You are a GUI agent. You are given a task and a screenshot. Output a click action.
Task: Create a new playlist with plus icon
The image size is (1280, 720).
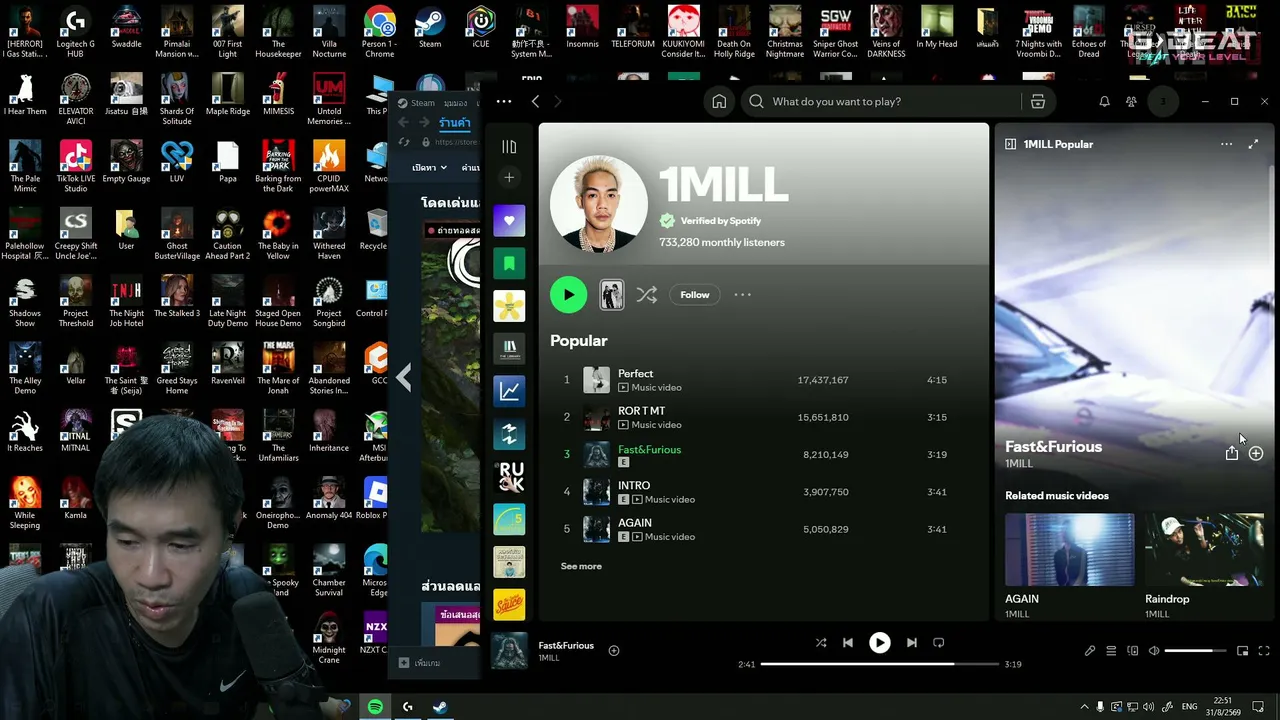click(x=509, y=178)
